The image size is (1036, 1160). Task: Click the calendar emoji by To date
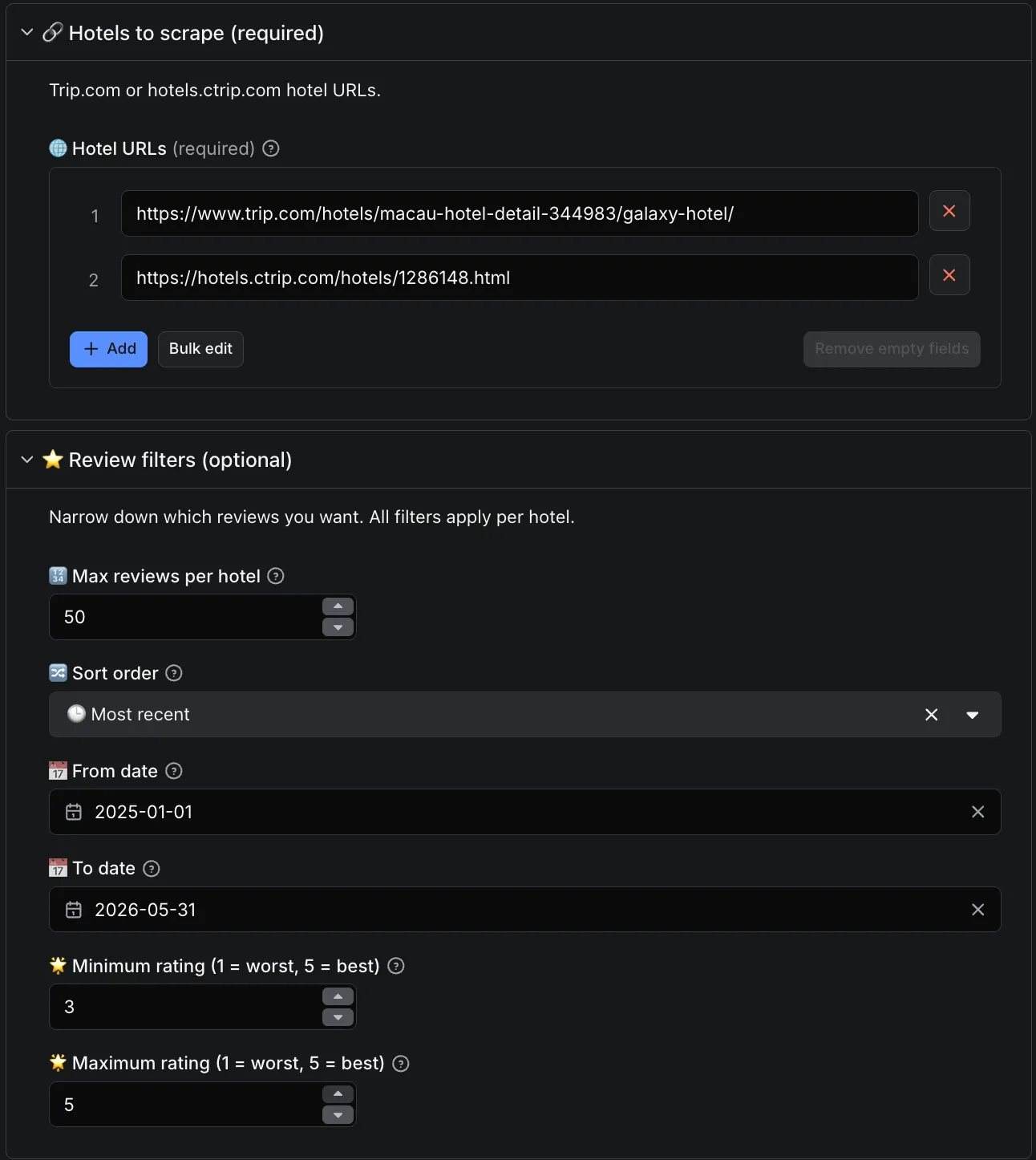58,868
